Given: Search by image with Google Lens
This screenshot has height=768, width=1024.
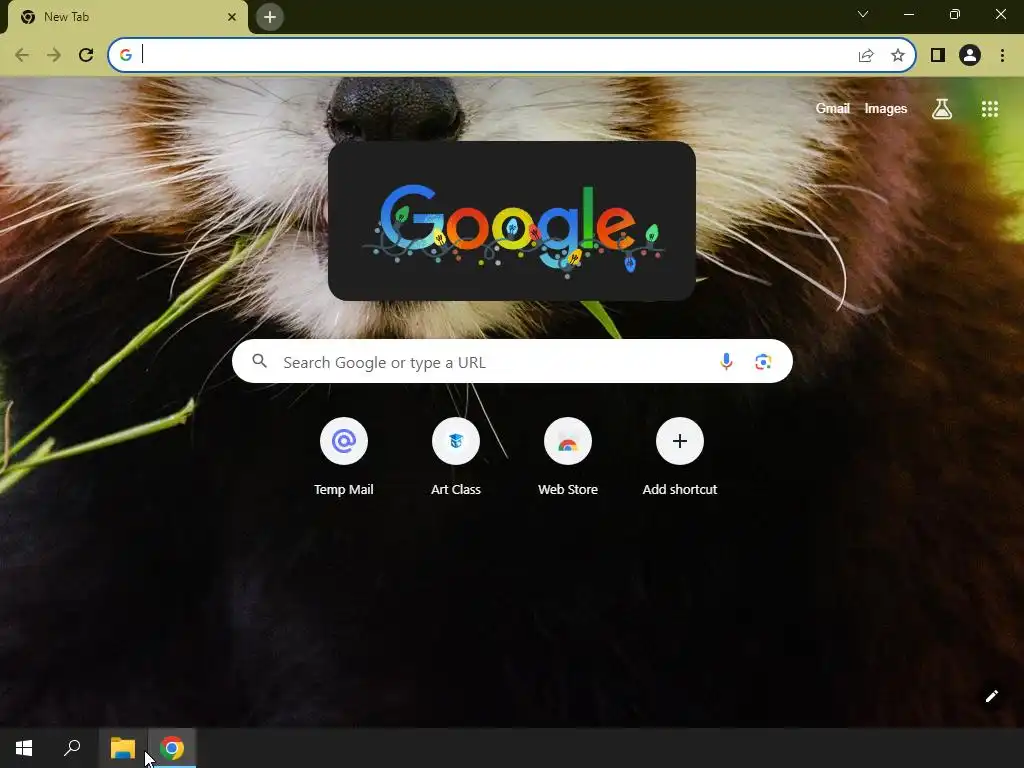Looking at the screenshot, I should point(763,361).
